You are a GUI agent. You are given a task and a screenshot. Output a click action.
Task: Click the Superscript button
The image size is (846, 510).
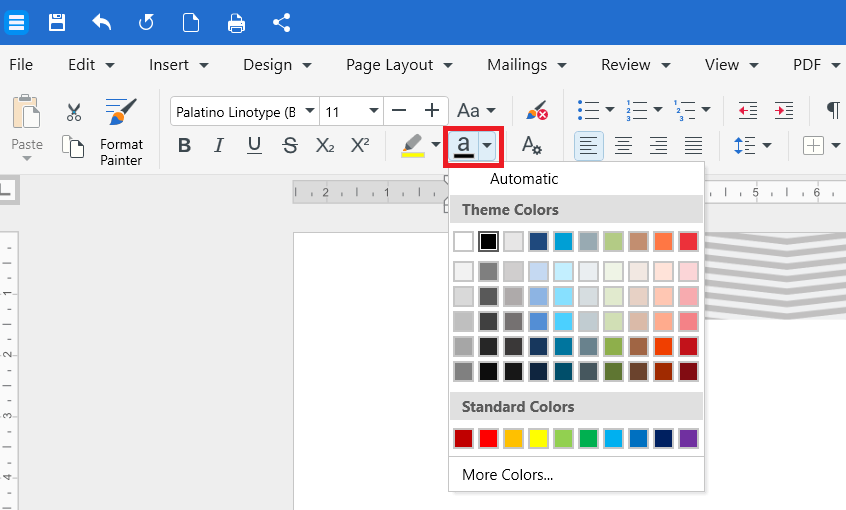coord(360,145)
